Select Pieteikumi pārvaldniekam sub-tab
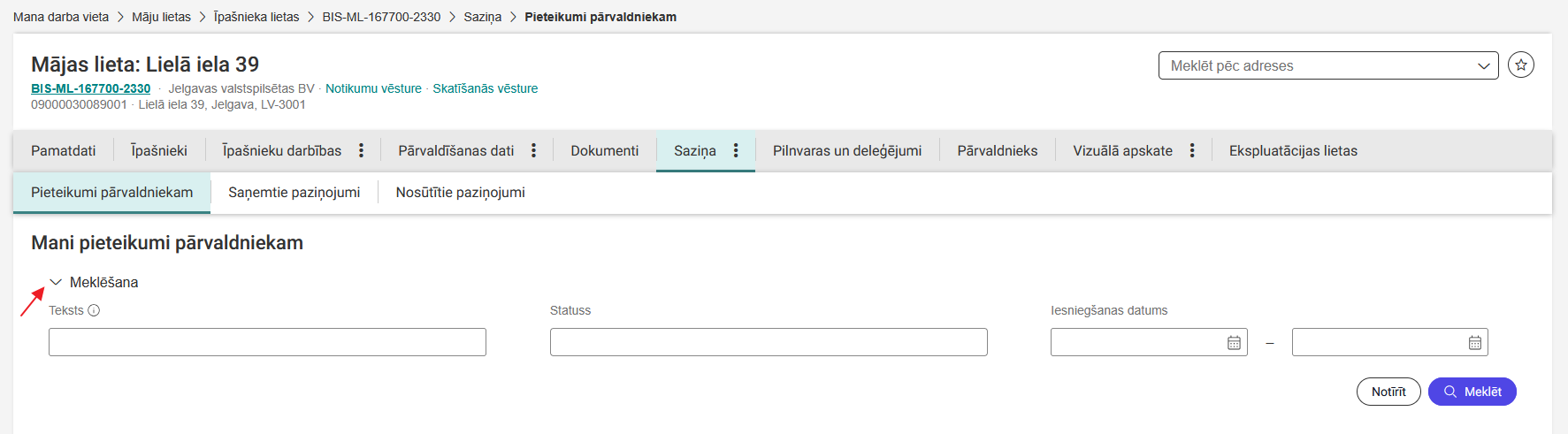Image resolution: width=1568 pixels, height=434 pixels. [x=111, y=193]
